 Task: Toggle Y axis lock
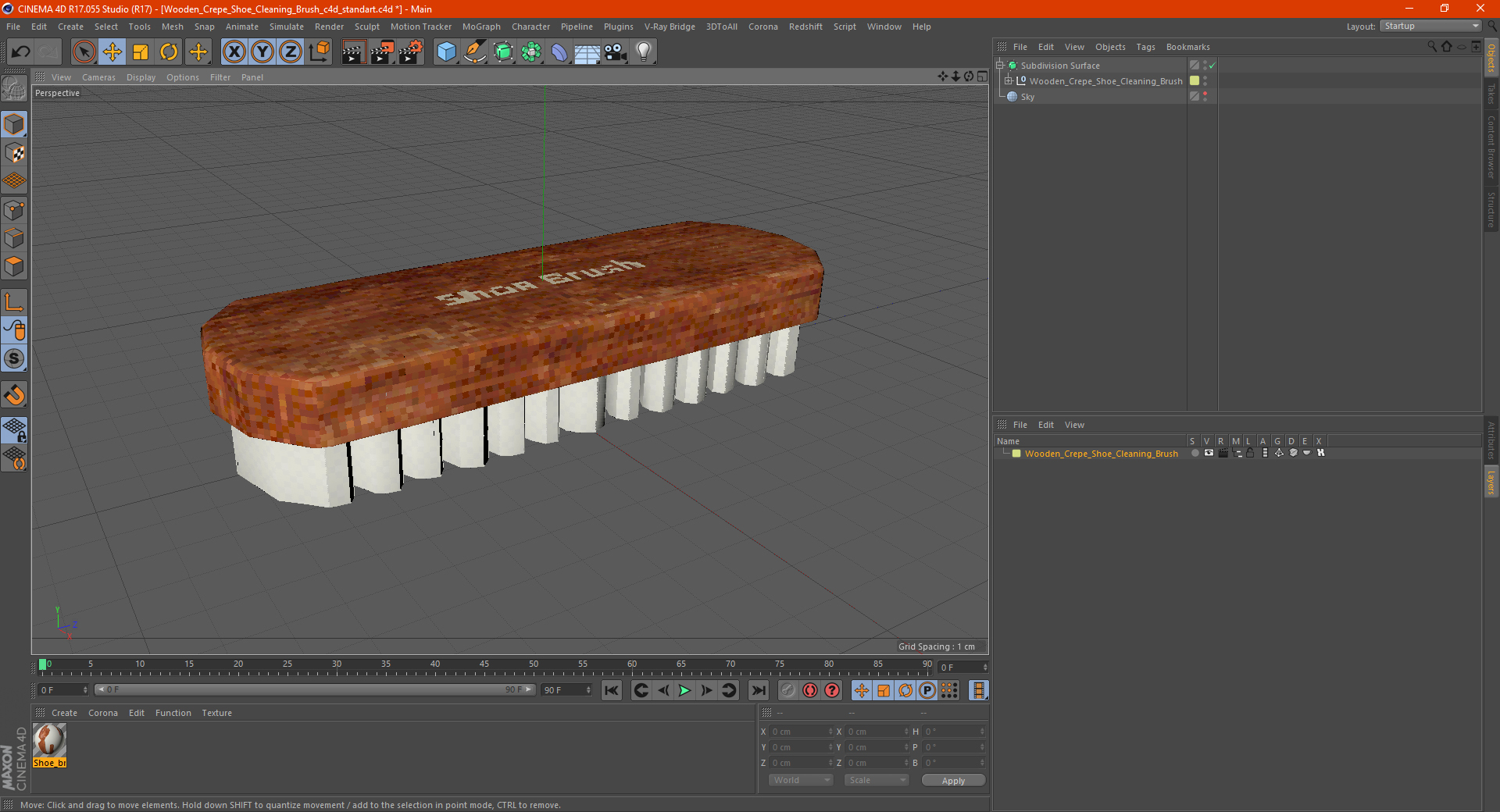point(262,52)
